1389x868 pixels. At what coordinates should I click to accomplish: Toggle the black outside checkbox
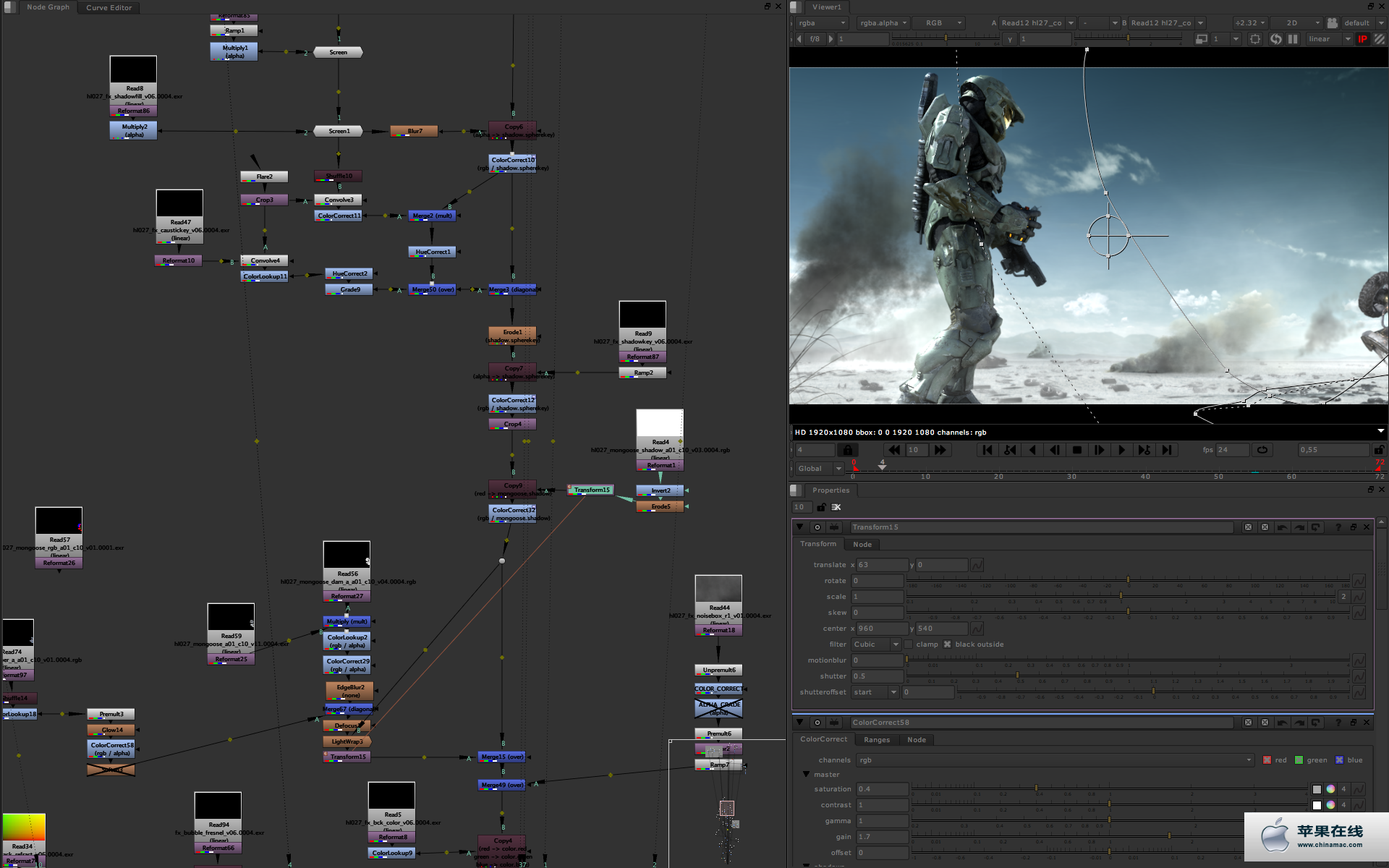click(948, 644)
